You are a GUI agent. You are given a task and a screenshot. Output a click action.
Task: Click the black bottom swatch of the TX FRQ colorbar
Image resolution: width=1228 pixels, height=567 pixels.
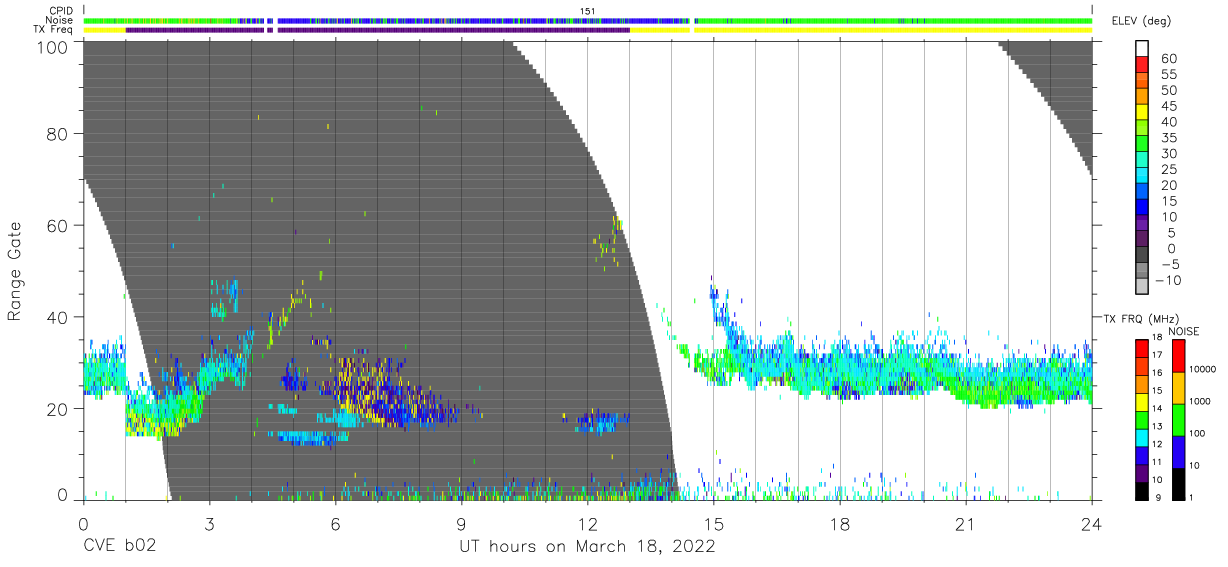(1143, 492)
